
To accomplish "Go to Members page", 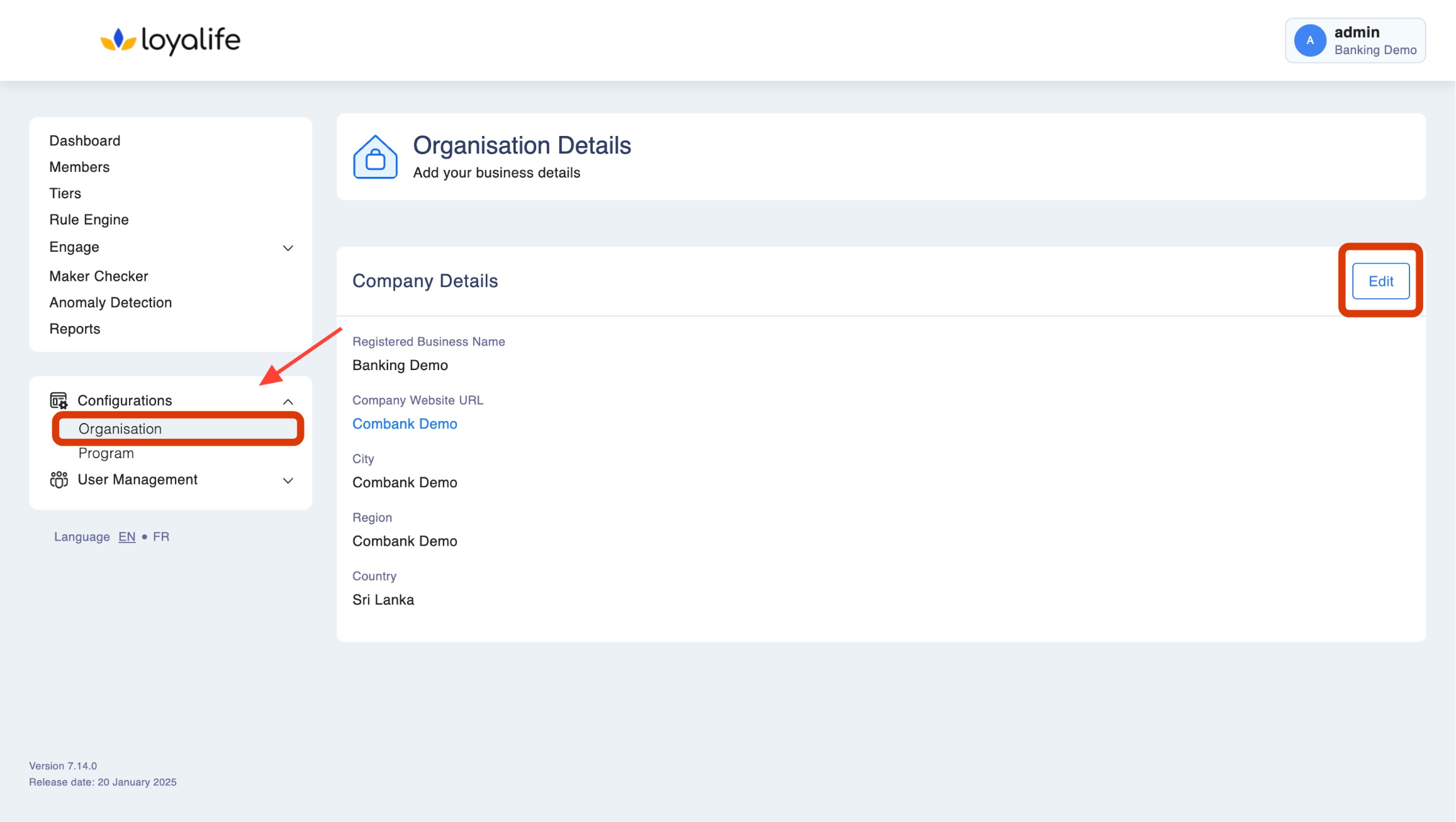I will [79, 167].
